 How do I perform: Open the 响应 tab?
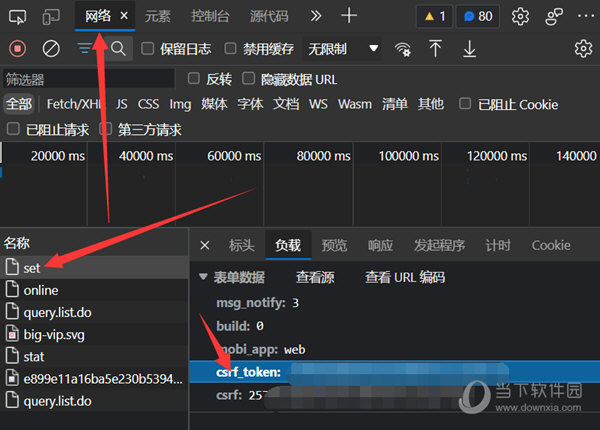point(380,245)
